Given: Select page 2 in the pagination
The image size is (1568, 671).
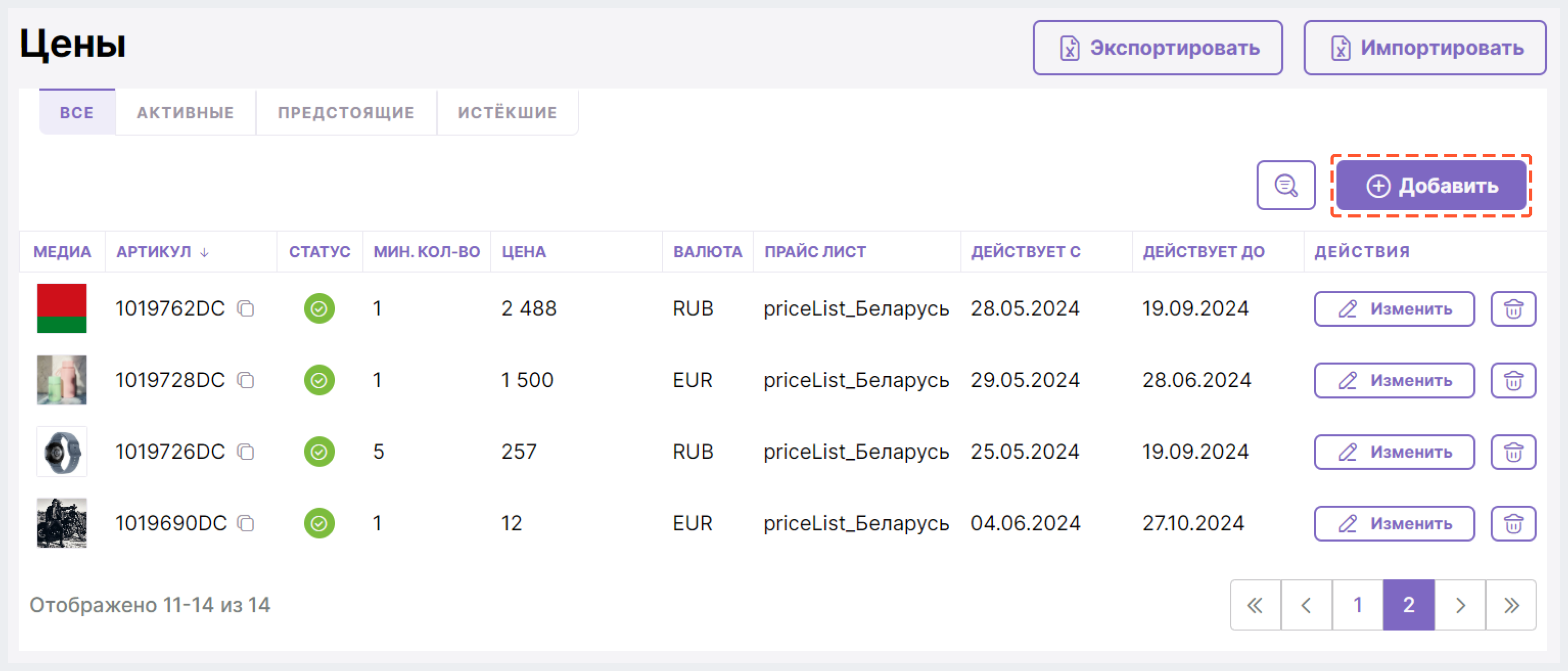Looking at the screenshot, I should (x=1409, y=605).
